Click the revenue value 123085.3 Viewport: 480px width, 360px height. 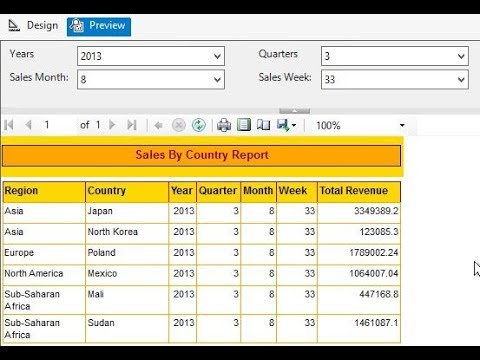(379, 232)
